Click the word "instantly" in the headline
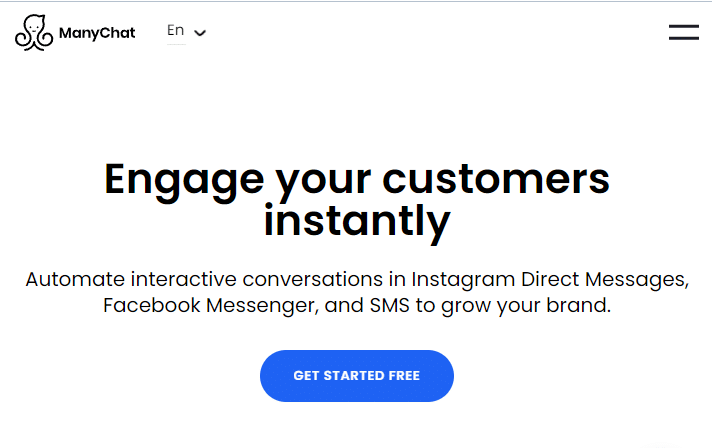712x448 pixels. point(357,222)
